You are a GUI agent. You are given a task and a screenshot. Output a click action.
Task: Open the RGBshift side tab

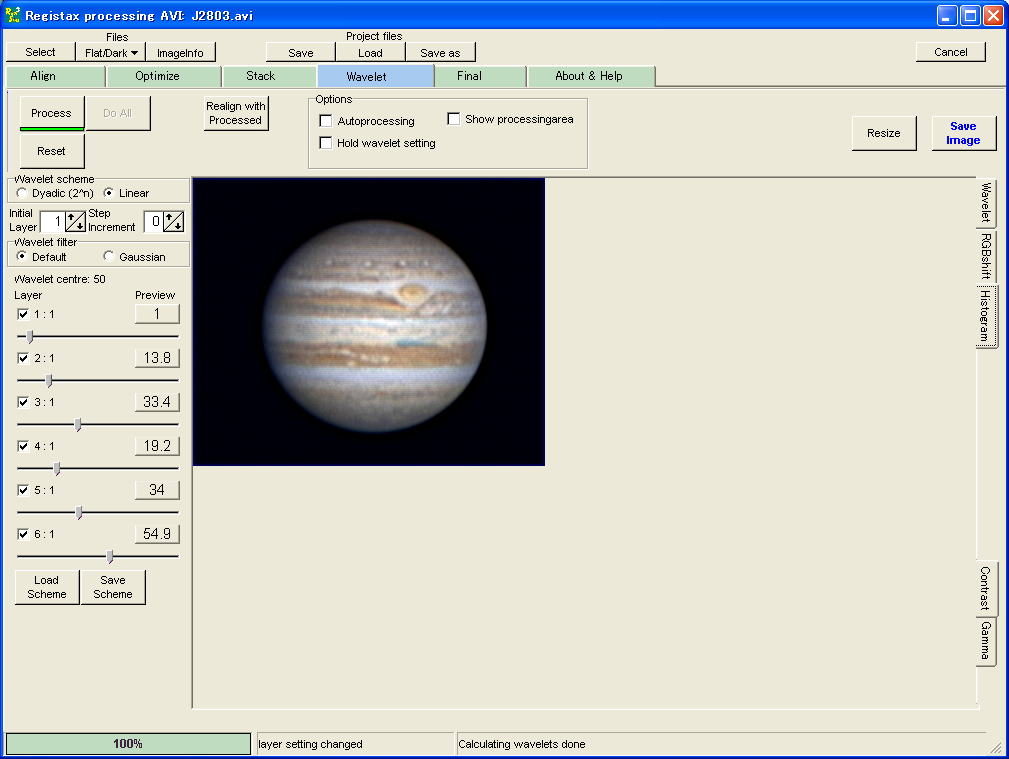tap(986, 256)
